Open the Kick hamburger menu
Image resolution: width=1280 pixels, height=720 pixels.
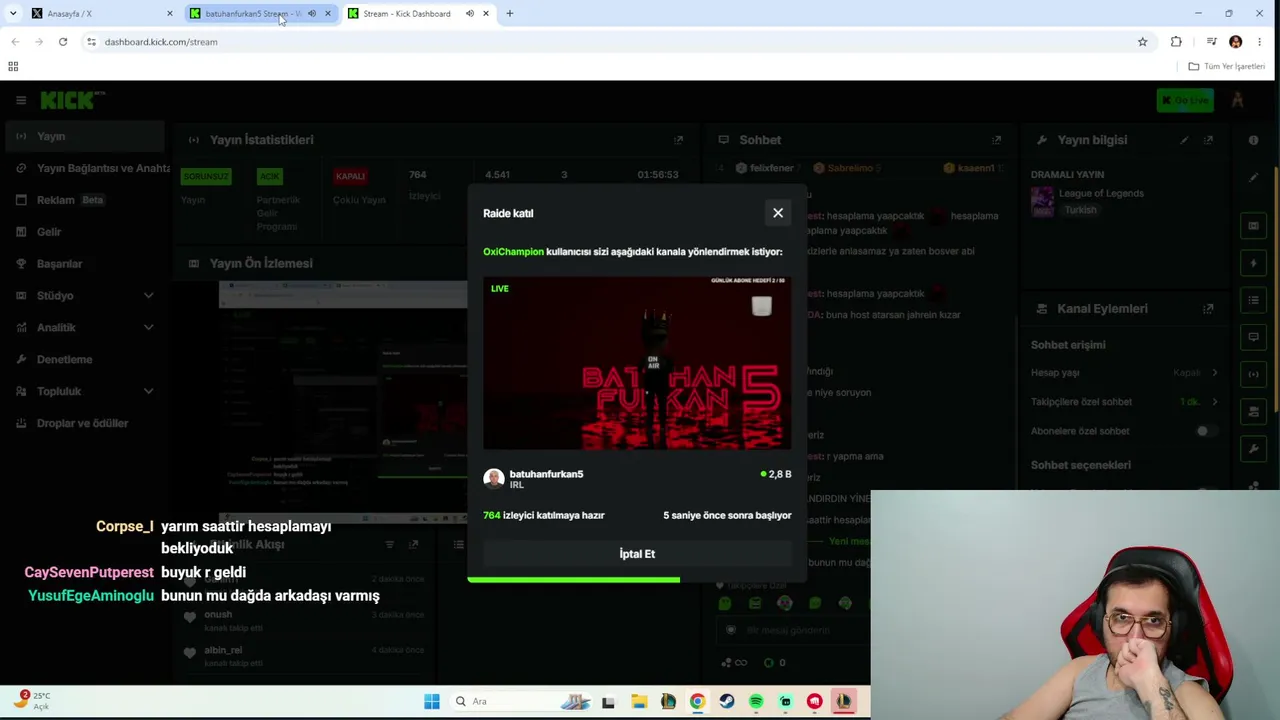click(21, 100)
